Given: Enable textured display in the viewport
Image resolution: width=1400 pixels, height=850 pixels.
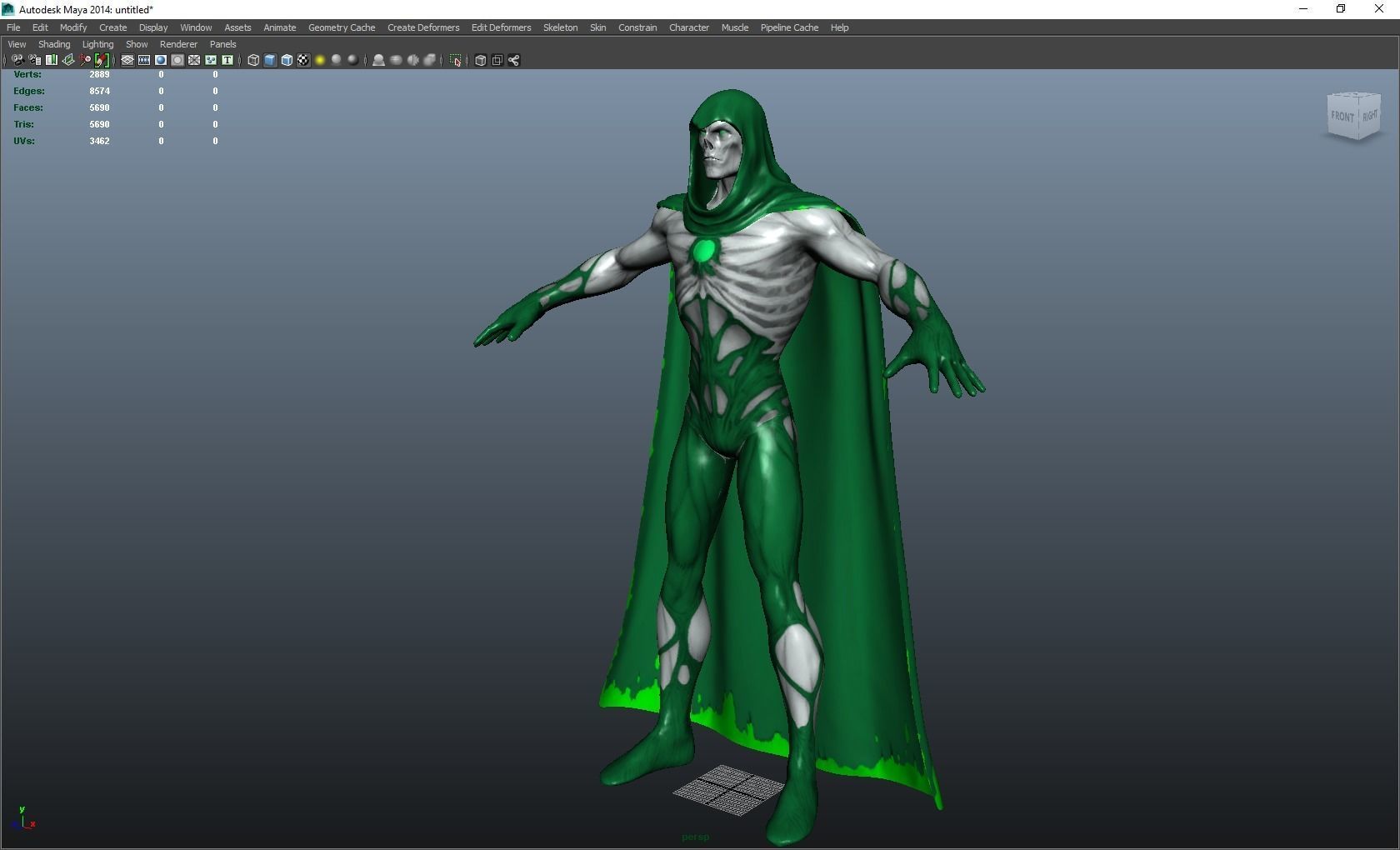Looking at the screenshot, I should [x=303, y=60].
